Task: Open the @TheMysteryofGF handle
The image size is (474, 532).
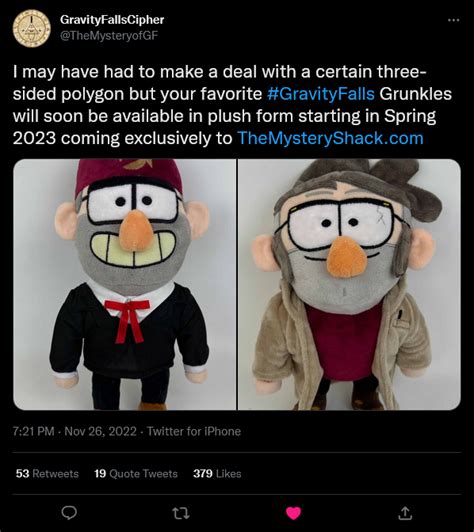Action: [x=109, y=36]
